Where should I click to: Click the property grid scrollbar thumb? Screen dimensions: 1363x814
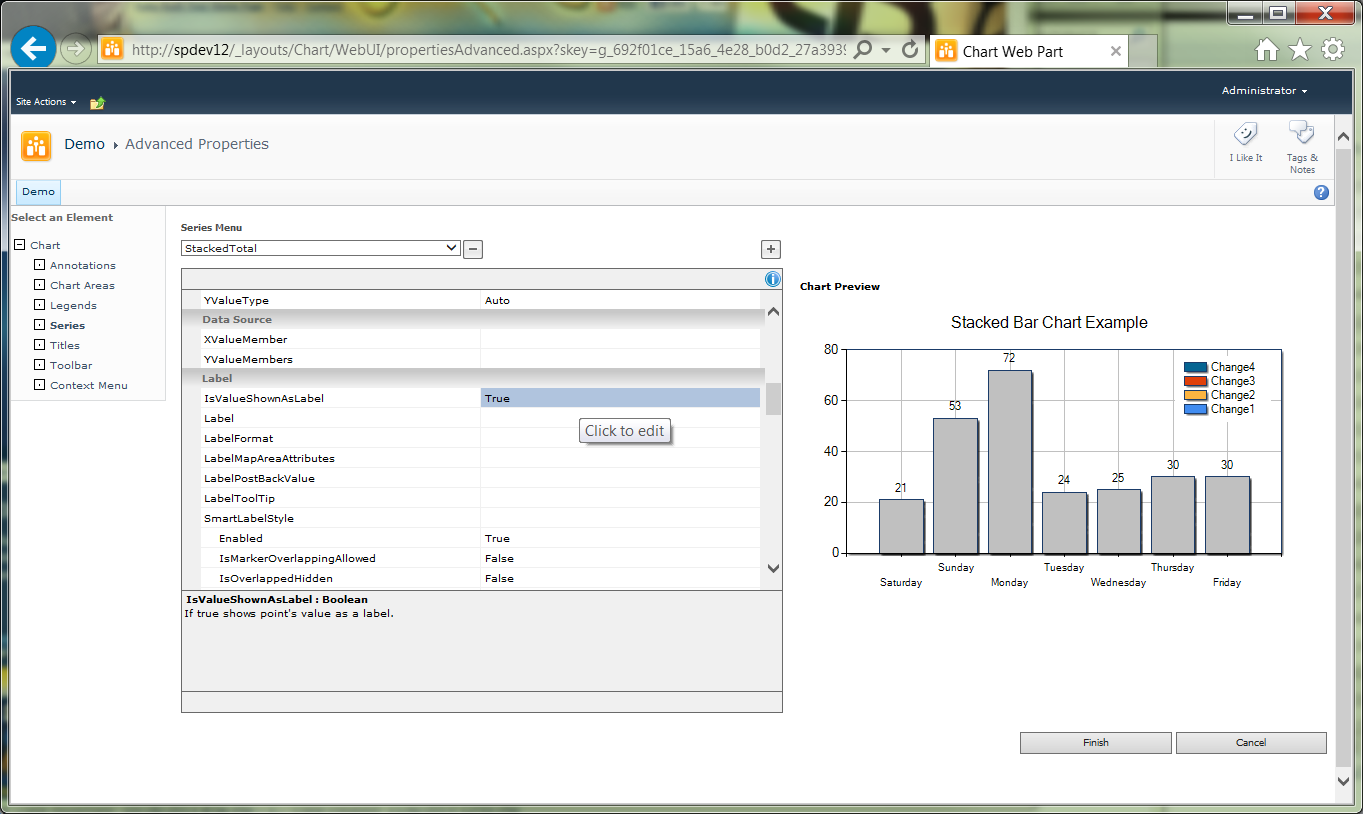(x=773, y=398)
